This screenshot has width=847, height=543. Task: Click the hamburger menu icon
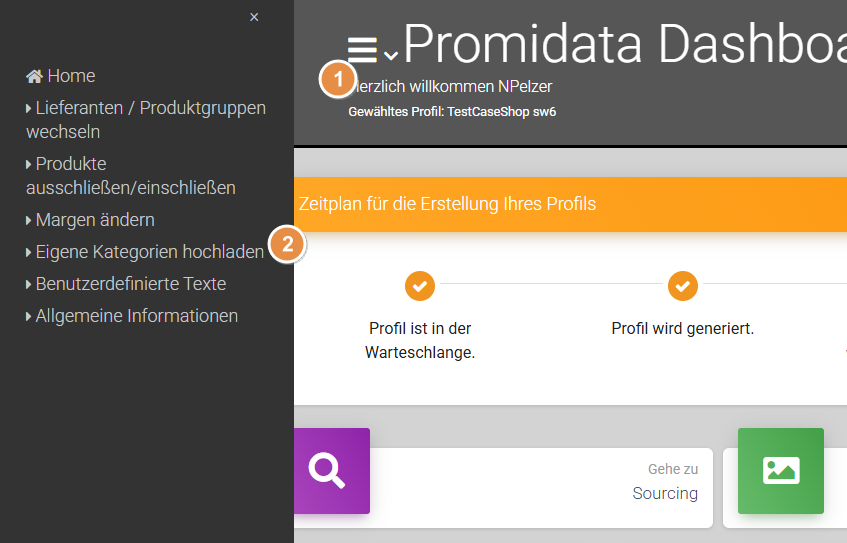[362, 50]
